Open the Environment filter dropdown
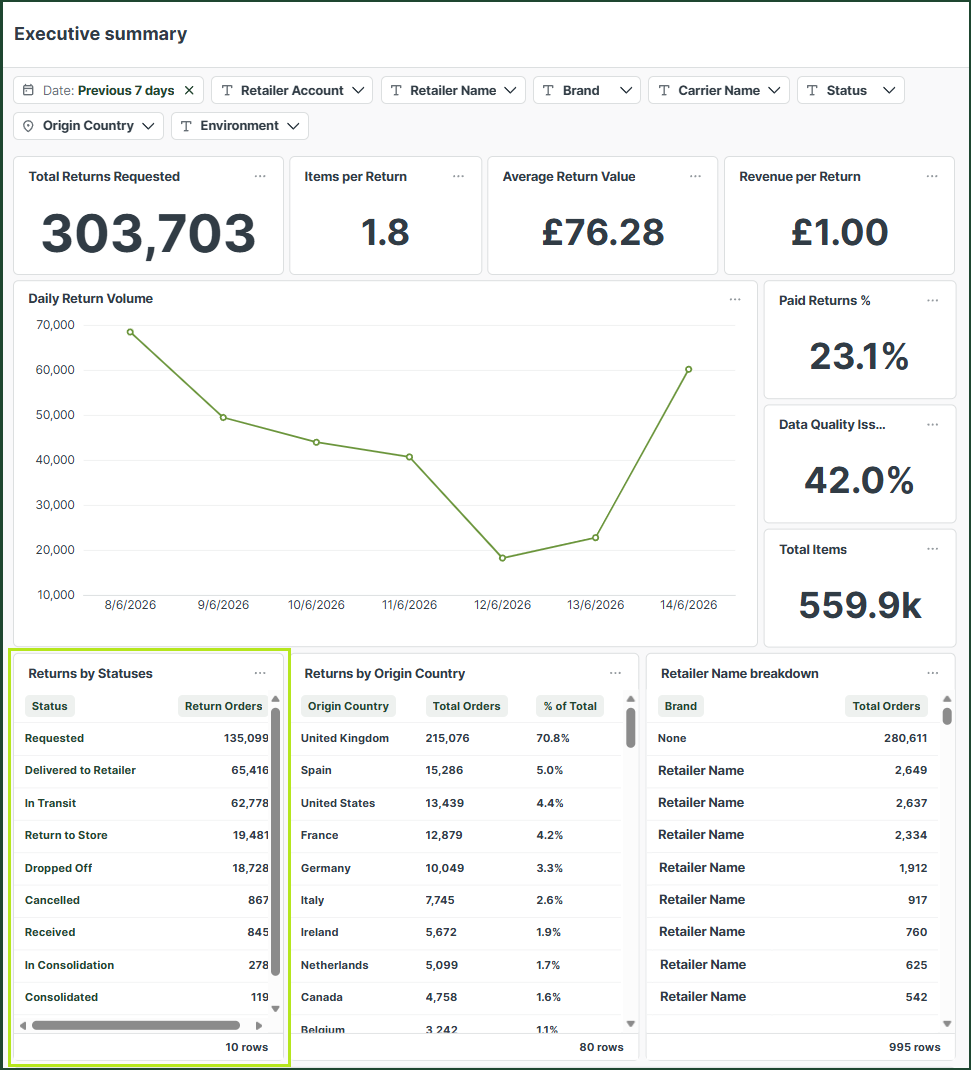This screenshot has height=1070, width=971. pos(240,126)
